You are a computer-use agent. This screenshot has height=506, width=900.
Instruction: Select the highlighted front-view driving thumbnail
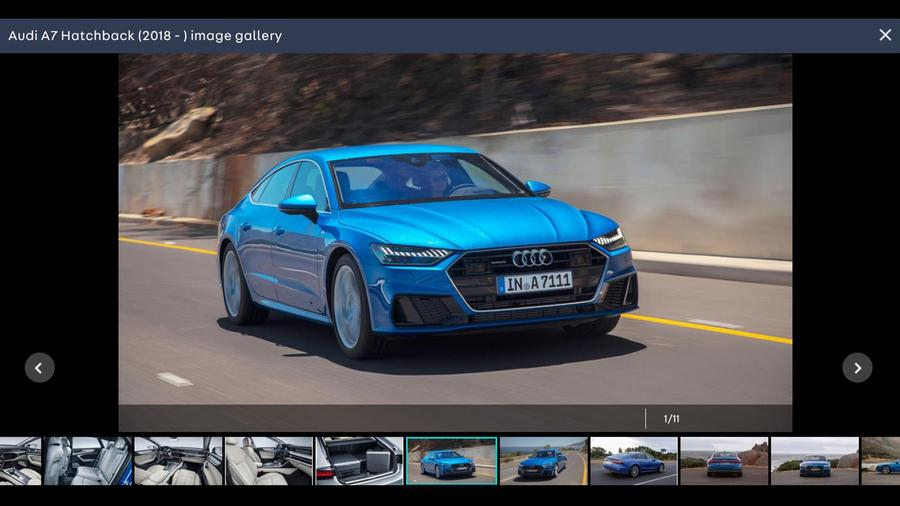pos(452,461)
